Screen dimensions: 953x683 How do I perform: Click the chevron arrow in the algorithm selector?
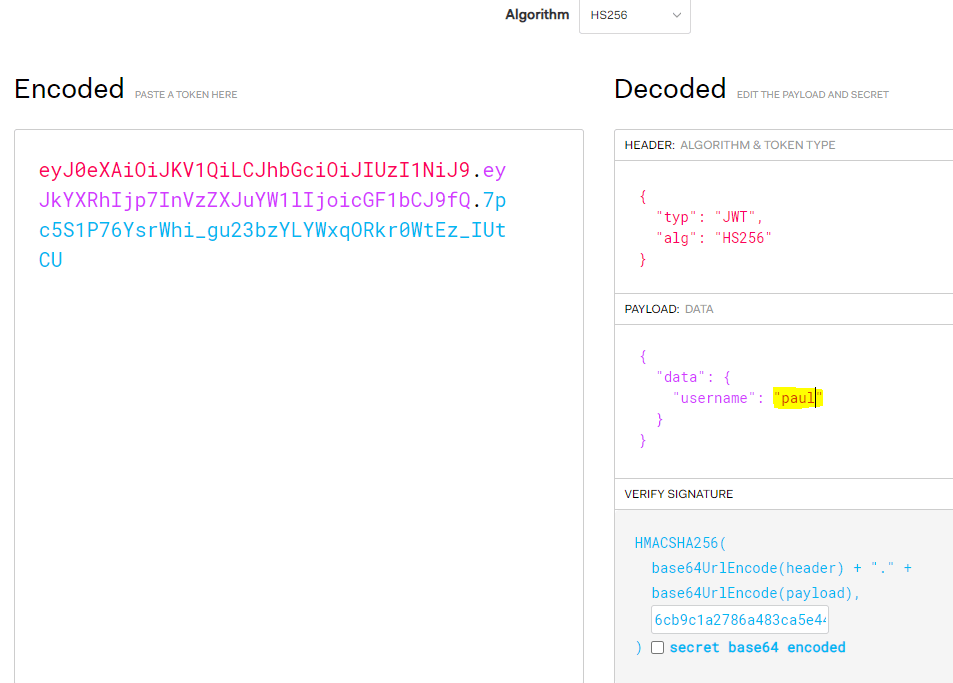click(677, 16)
